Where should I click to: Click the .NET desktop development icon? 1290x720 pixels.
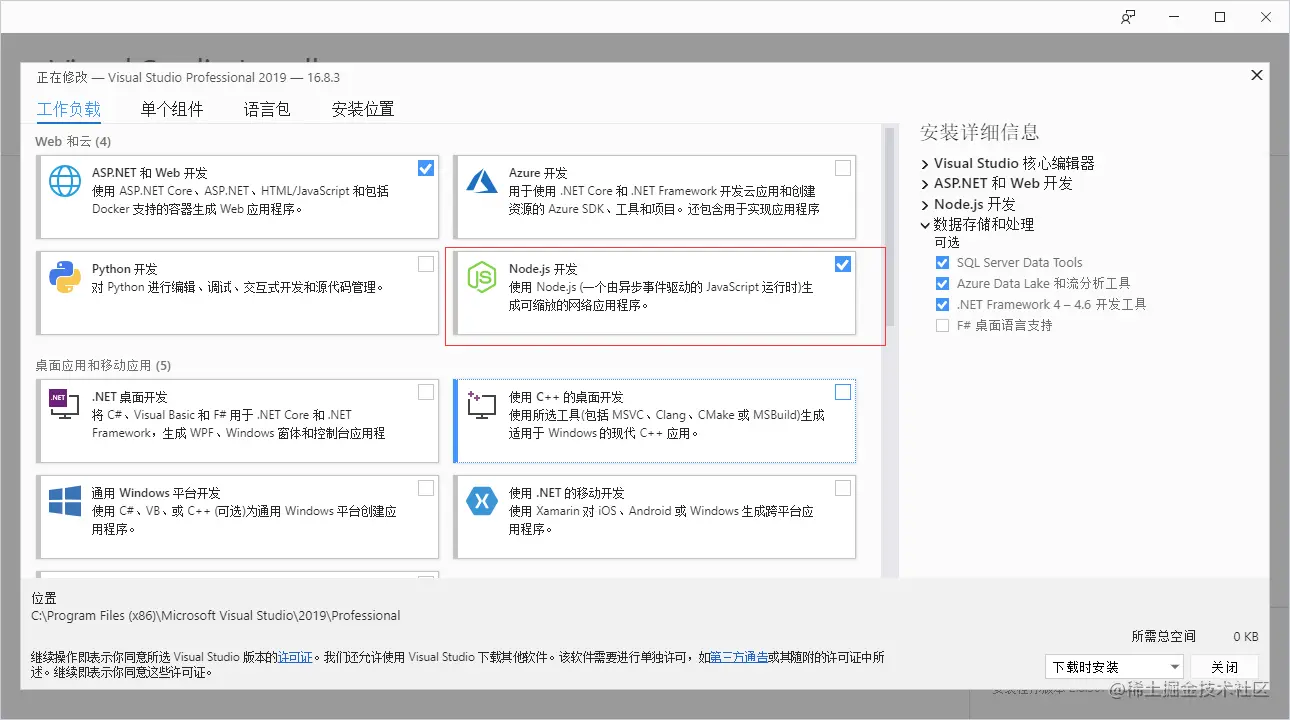coord(65,403)
